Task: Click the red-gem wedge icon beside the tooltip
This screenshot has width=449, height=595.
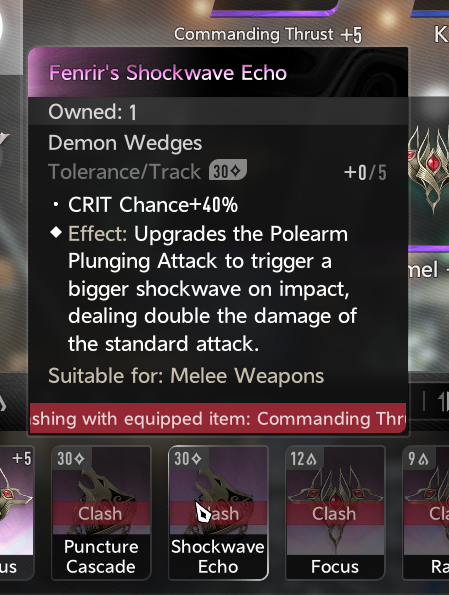Action: coord(431,167)
